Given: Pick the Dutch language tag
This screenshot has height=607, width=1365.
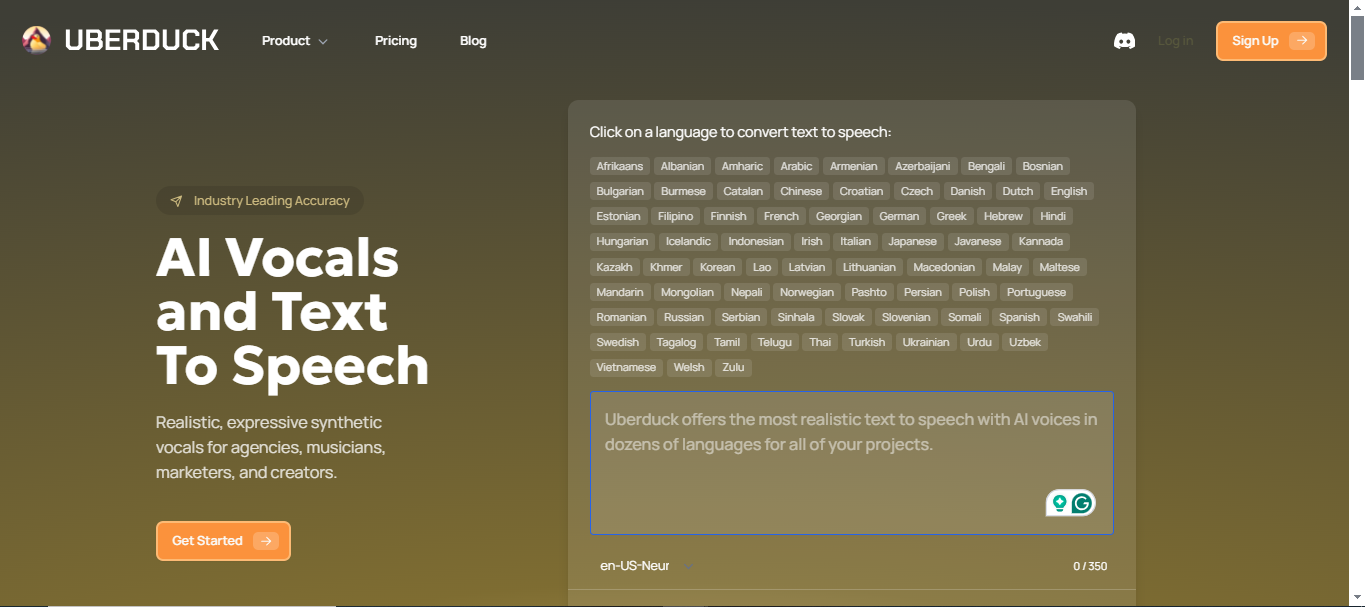Looking at the screenshot, I should pyautogui.click(x=1017, y=191).
